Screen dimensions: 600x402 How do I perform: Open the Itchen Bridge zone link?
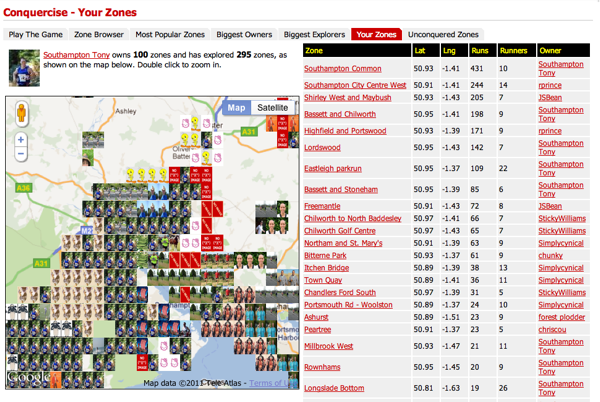[x=326, y=268]
